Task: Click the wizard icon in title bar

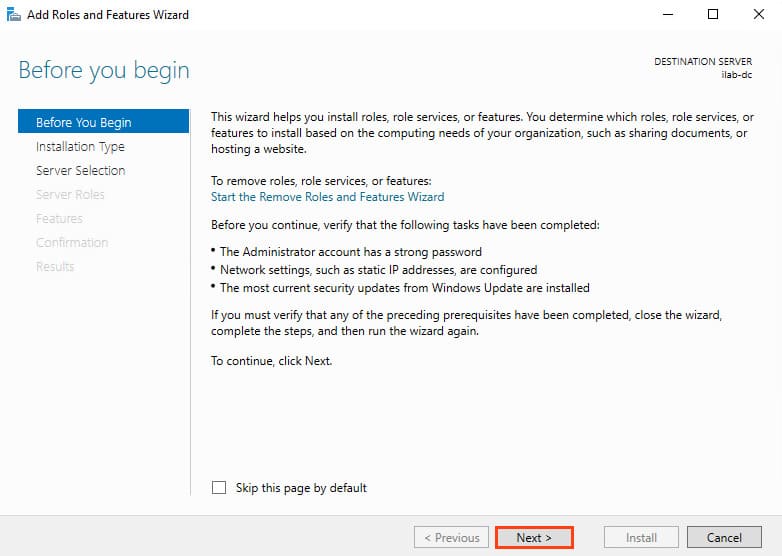Action: pos(13,15)
